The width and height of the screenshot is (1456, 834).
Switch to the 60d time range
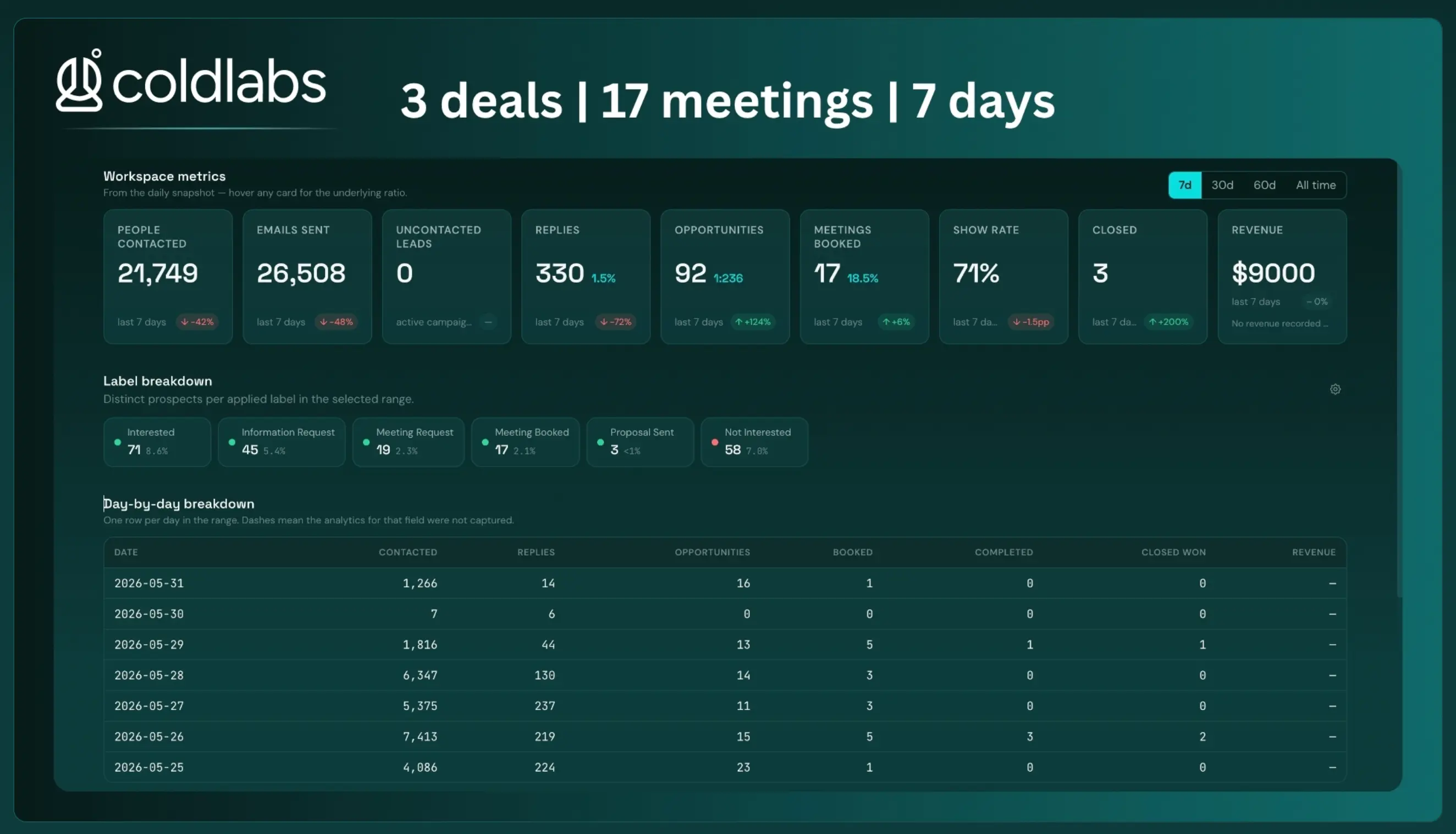[1264, 185]
